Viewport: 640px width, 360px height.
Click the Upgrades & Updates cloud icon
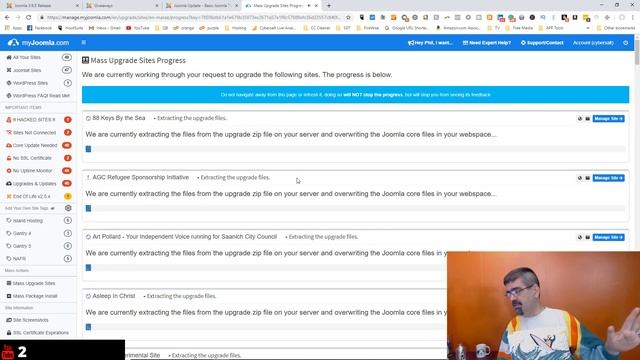click(x=9, y=184)
